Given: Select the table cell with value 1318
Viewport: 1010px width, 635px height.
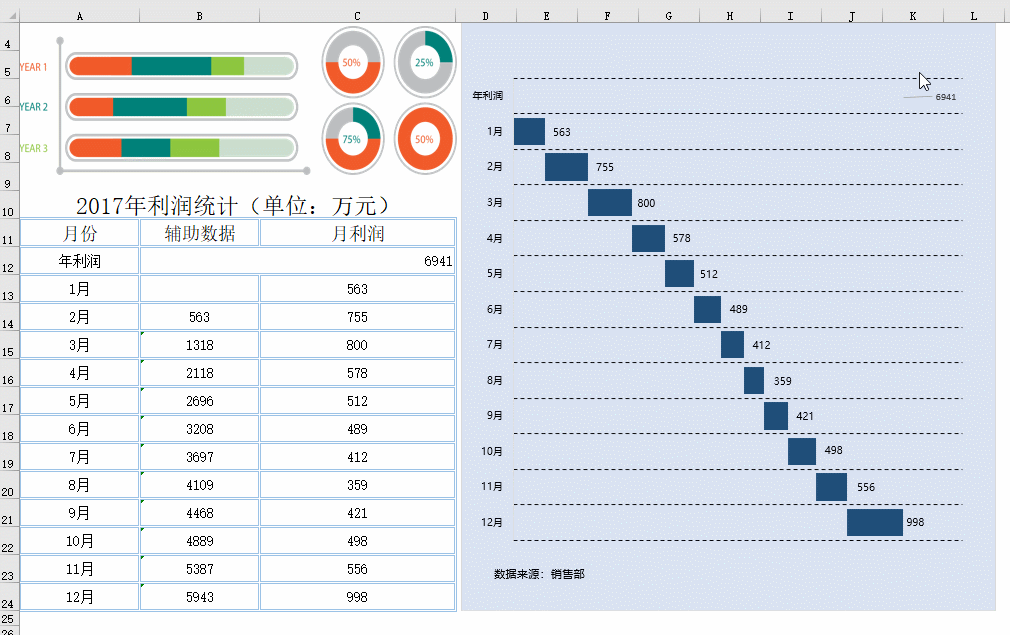Looking at the screenshot, I should 199,345.
